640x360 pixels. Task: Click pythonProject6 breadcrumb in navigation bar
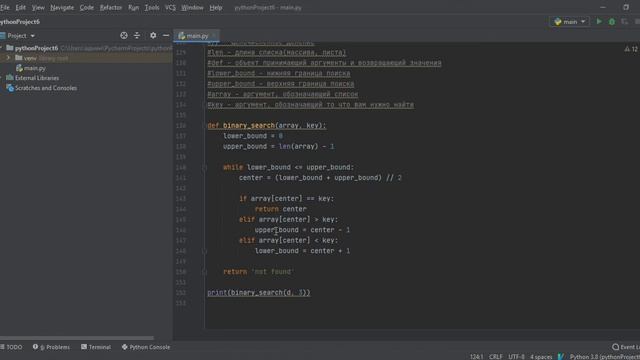click(20, 22)
